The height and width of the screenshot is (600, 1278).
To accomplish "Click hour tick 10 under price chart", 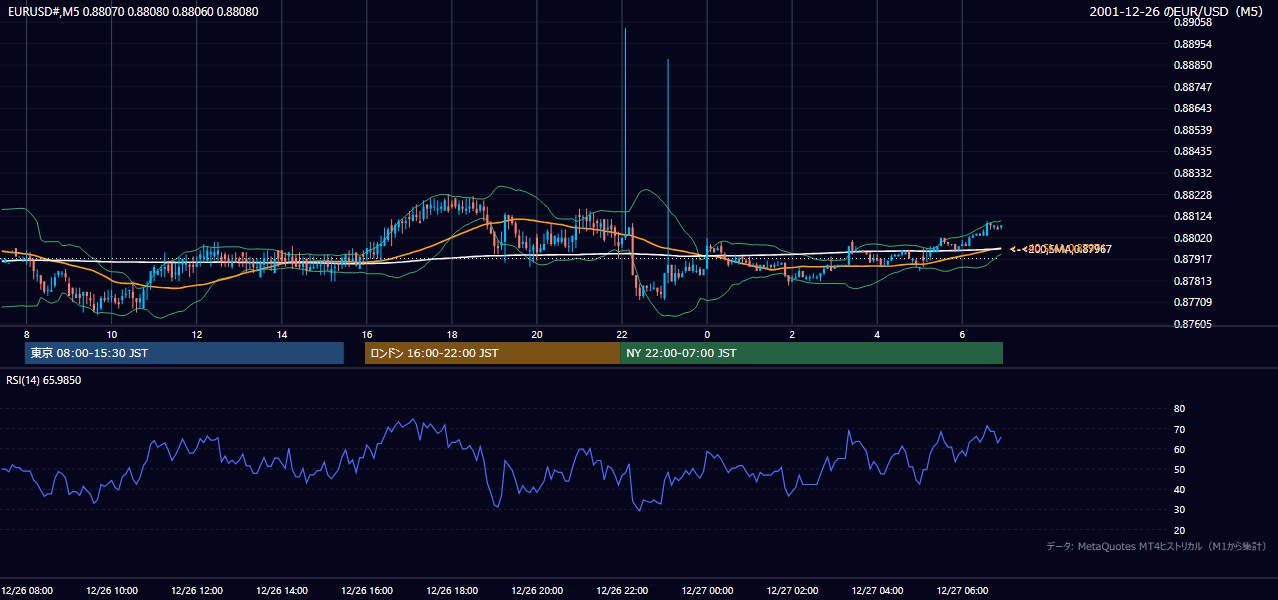I will 112,334.
